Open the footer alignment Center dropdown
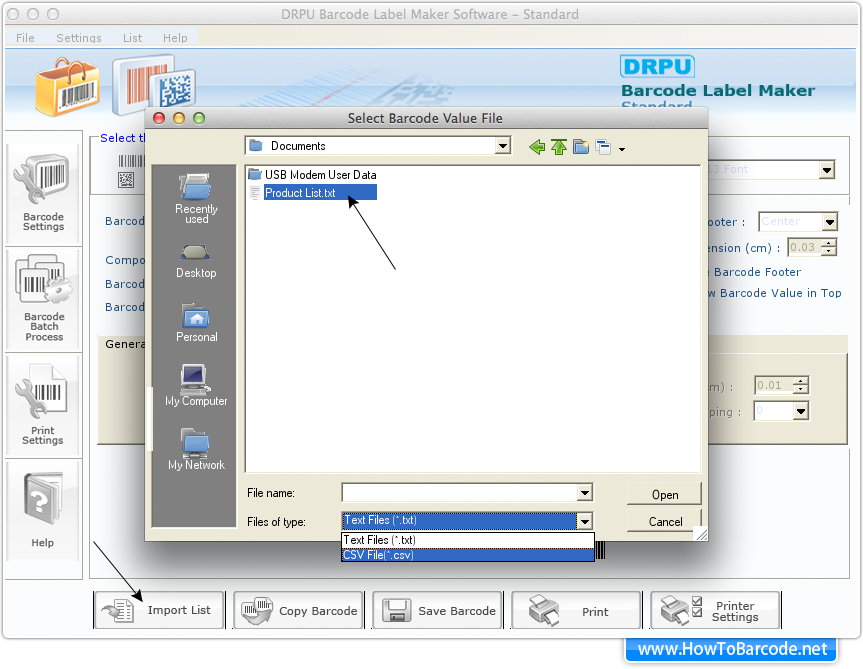The height and width of the screenshot is (669, 863). pyautogui.click(x=829, y=222)
